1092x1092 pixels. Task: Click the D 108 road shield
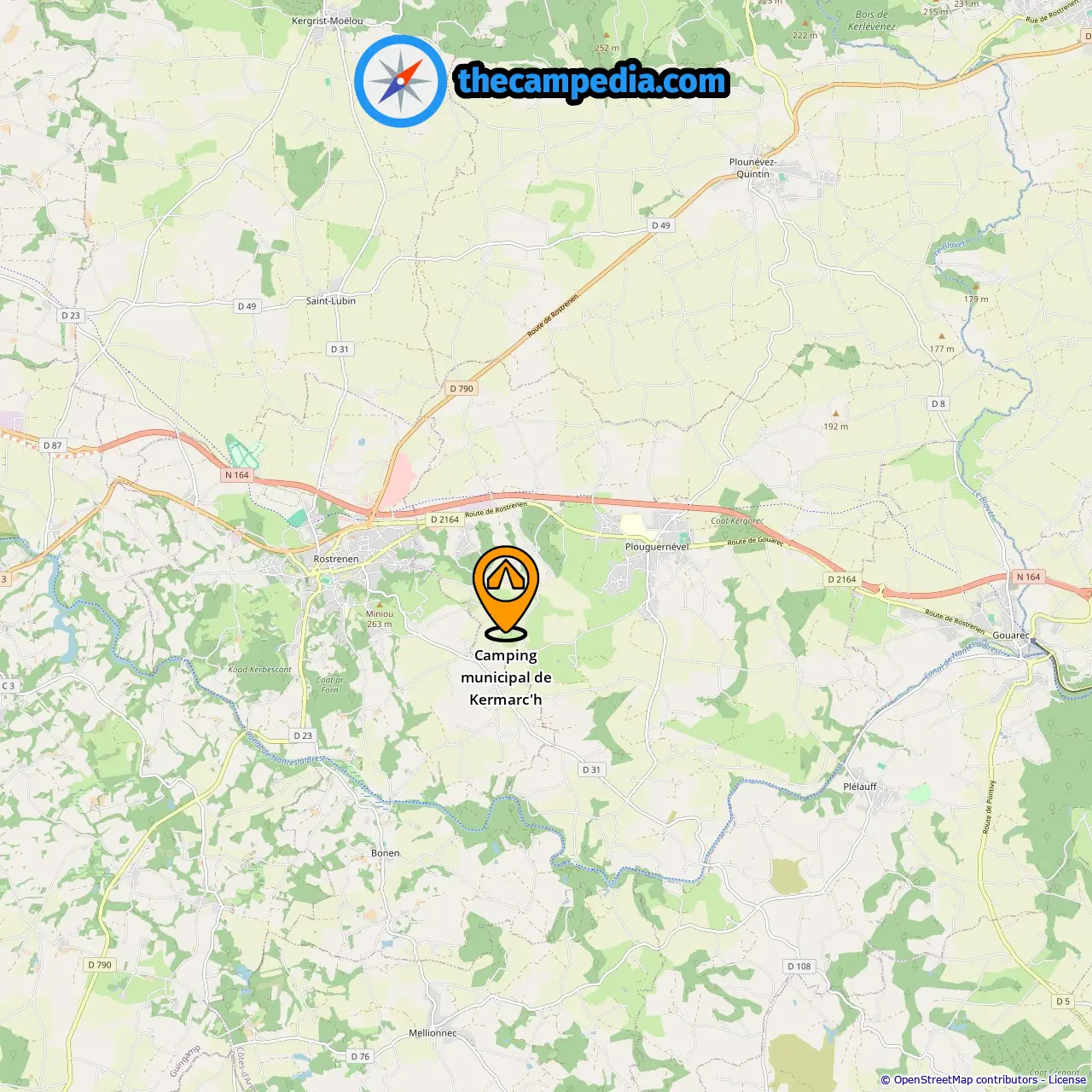click(799, 967)
